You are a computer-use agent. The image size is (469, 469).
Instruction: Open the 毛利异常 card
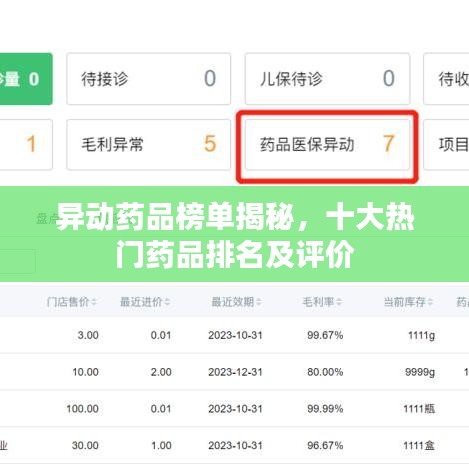(149, 144)
